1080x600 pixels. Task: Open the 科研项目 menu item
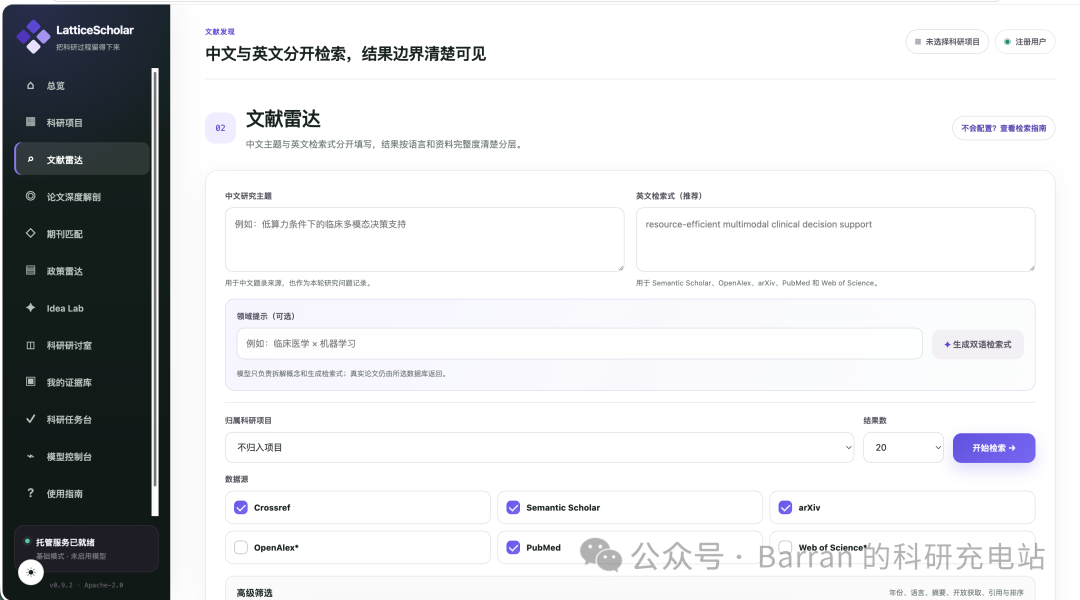point(82,123)
